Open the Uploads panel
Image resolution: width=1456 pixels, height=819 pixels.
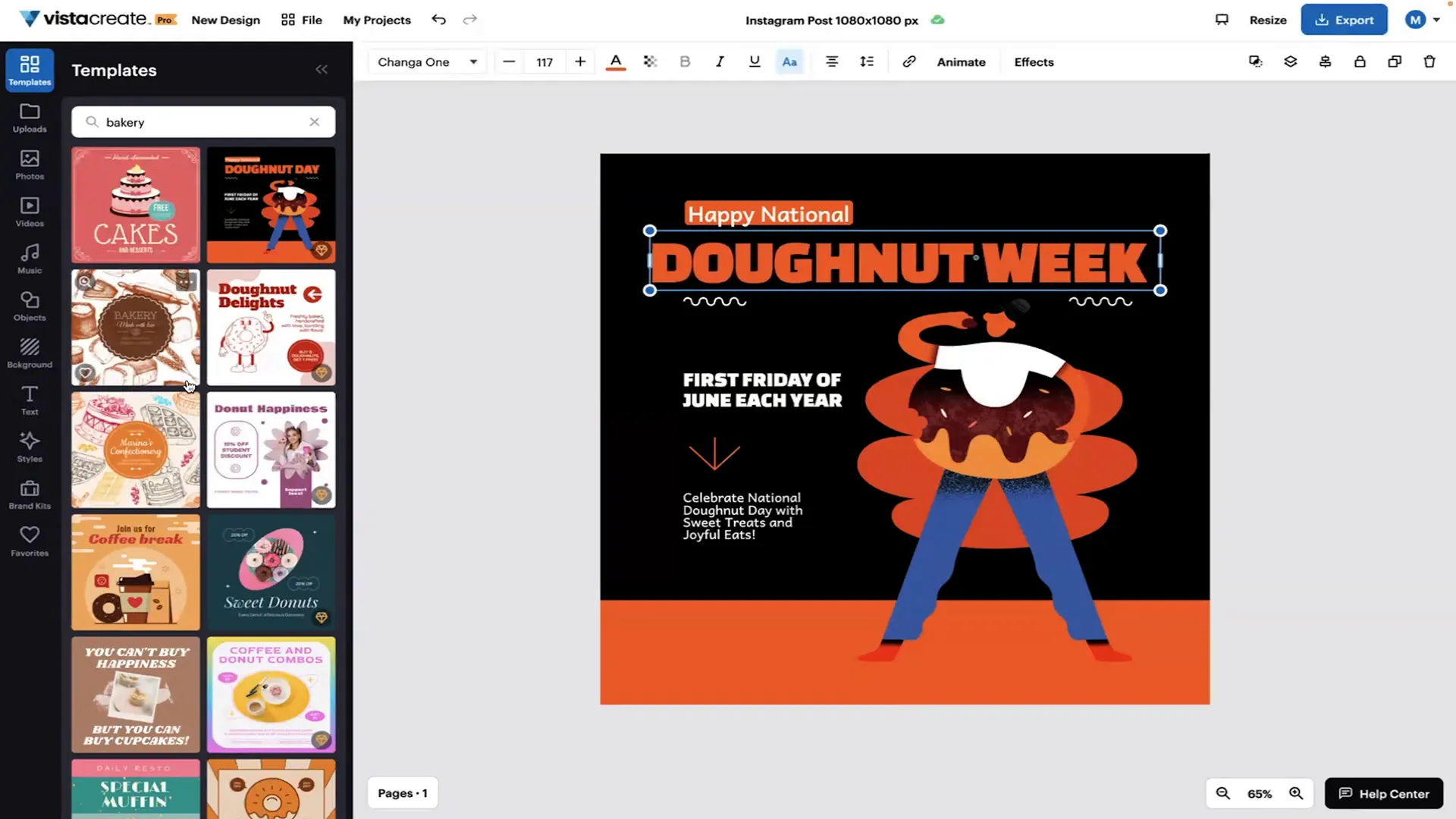coord(30,118)
